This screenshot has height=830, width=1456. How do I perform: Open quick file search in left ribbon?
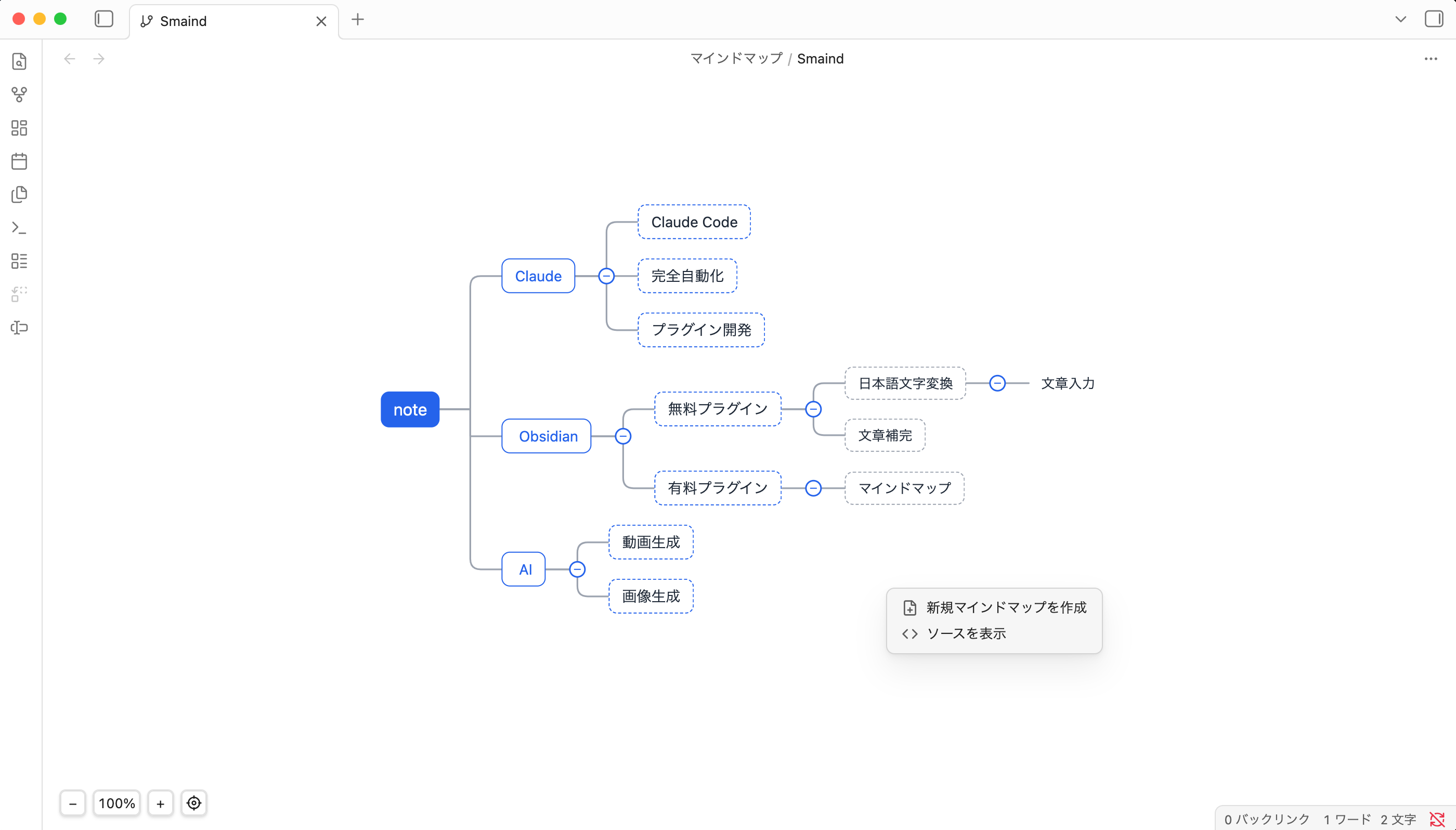[x=19, y=61]
